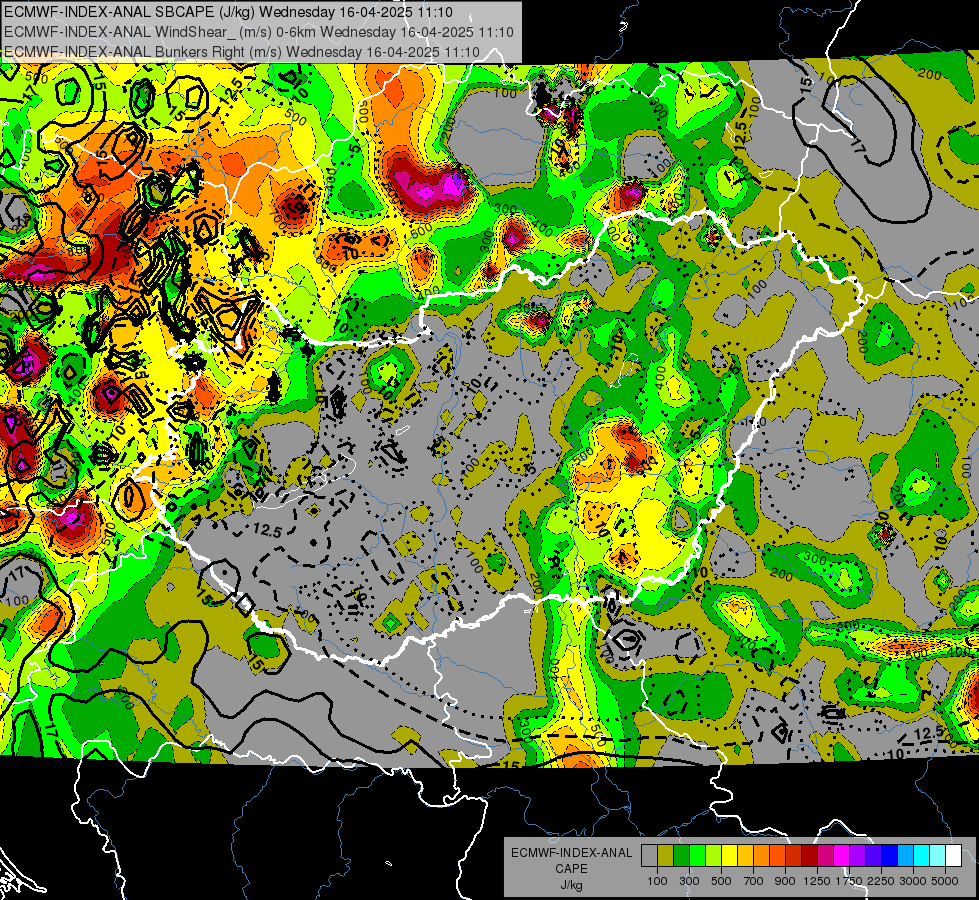Click the legend label 100
The height and width of the screenshot is (900, 979).
pyautogui.click(x=657, y=881)
